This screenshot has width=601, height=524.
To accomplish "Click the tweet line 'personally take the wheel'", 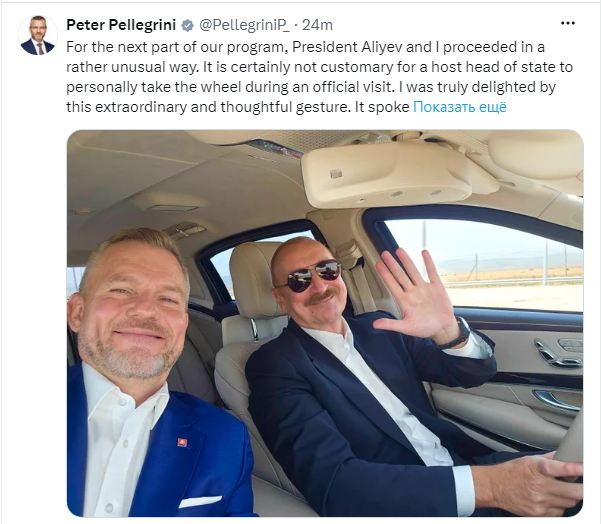I will (311, 87).
